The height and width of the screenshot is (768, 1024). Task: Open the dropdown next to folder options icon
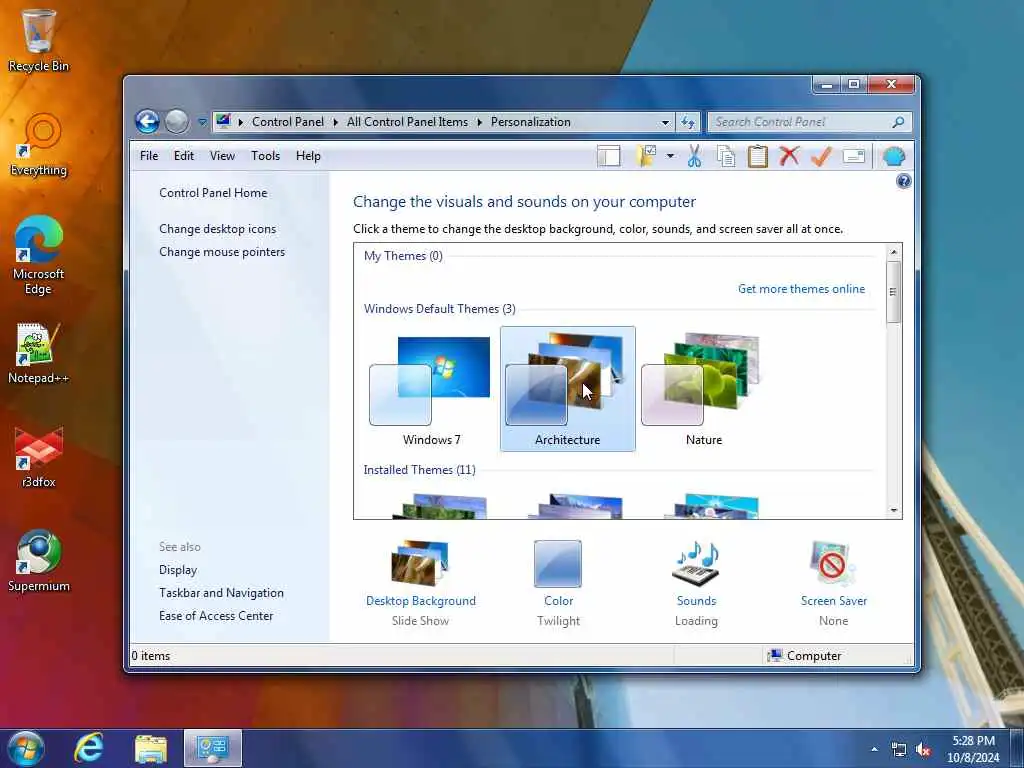point(670,156)
